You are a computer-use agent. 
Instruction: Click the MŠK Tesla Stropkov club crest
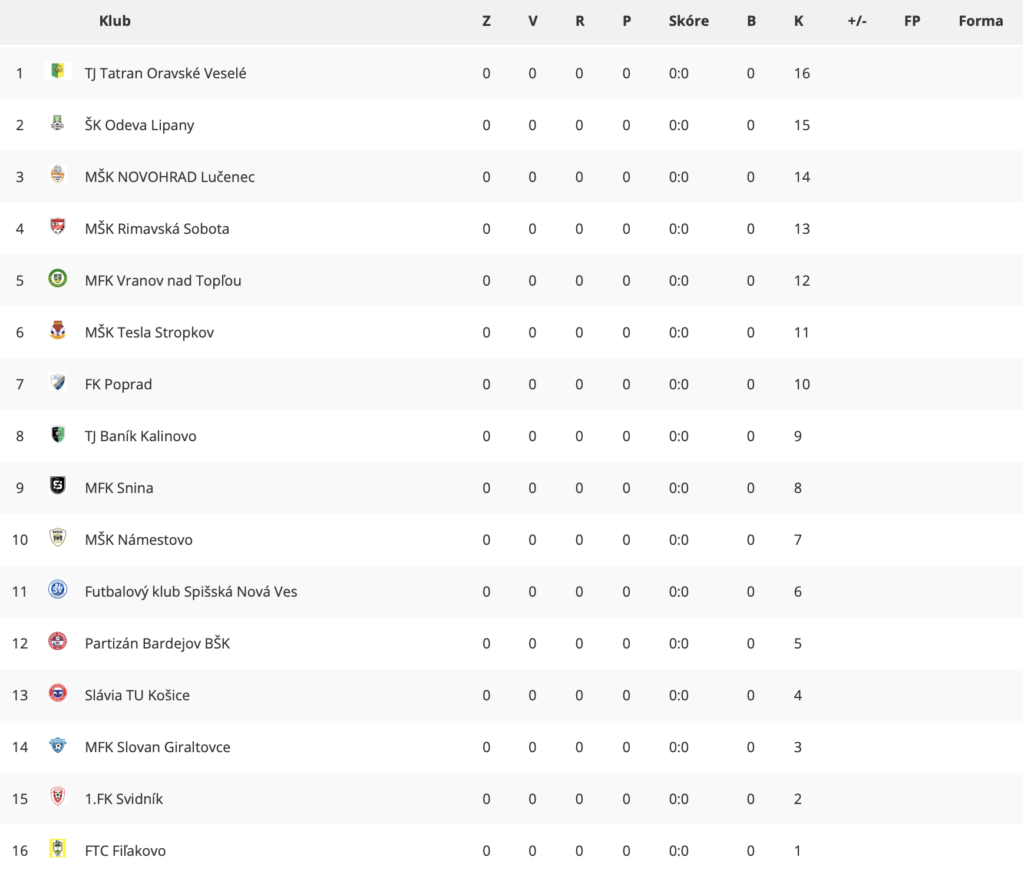tap(57, 330)
